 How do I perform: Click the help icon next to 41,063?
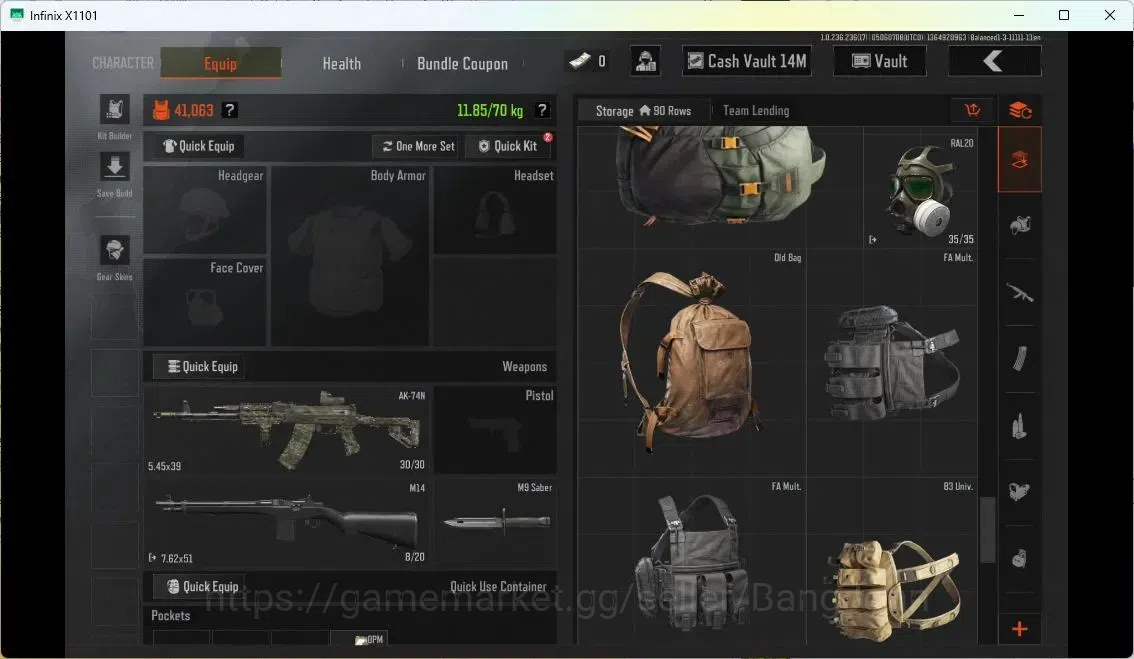point(229,110)
